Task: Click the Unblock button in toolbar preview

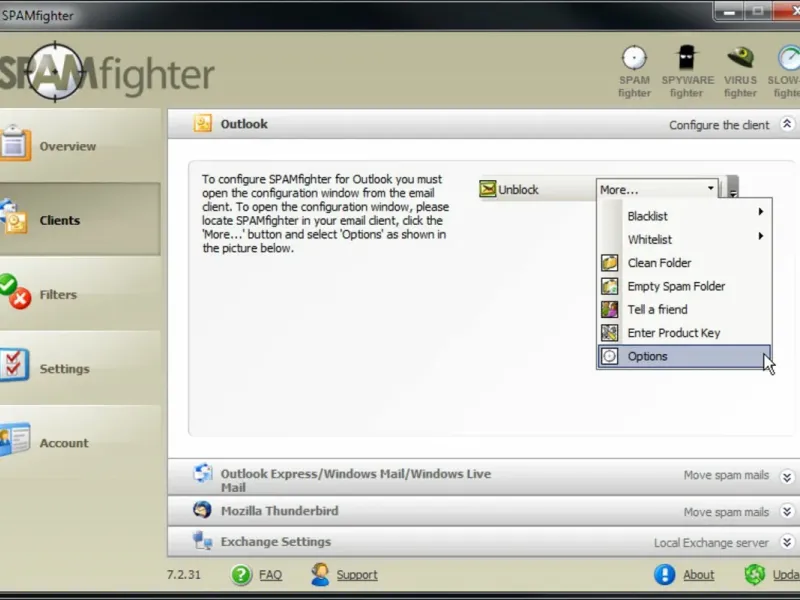Action: [509, 189]
